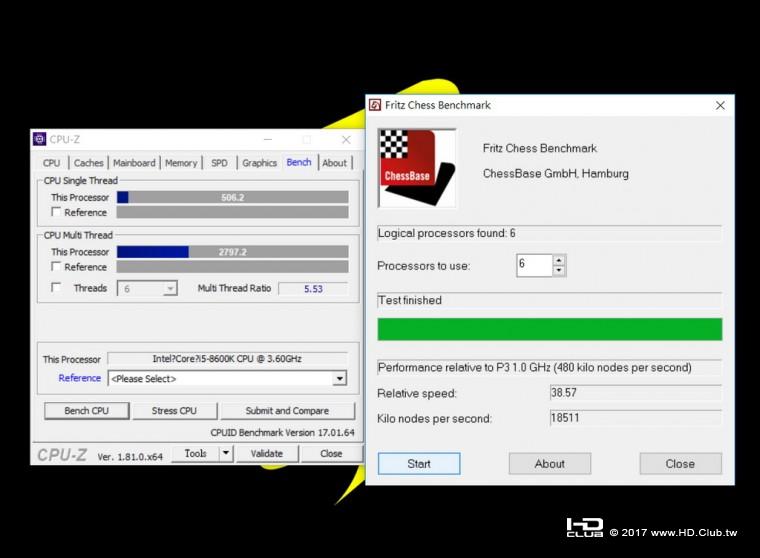Toggle the Threads checkbox
This screenshot has height=558, width=760.
point(56,287)
